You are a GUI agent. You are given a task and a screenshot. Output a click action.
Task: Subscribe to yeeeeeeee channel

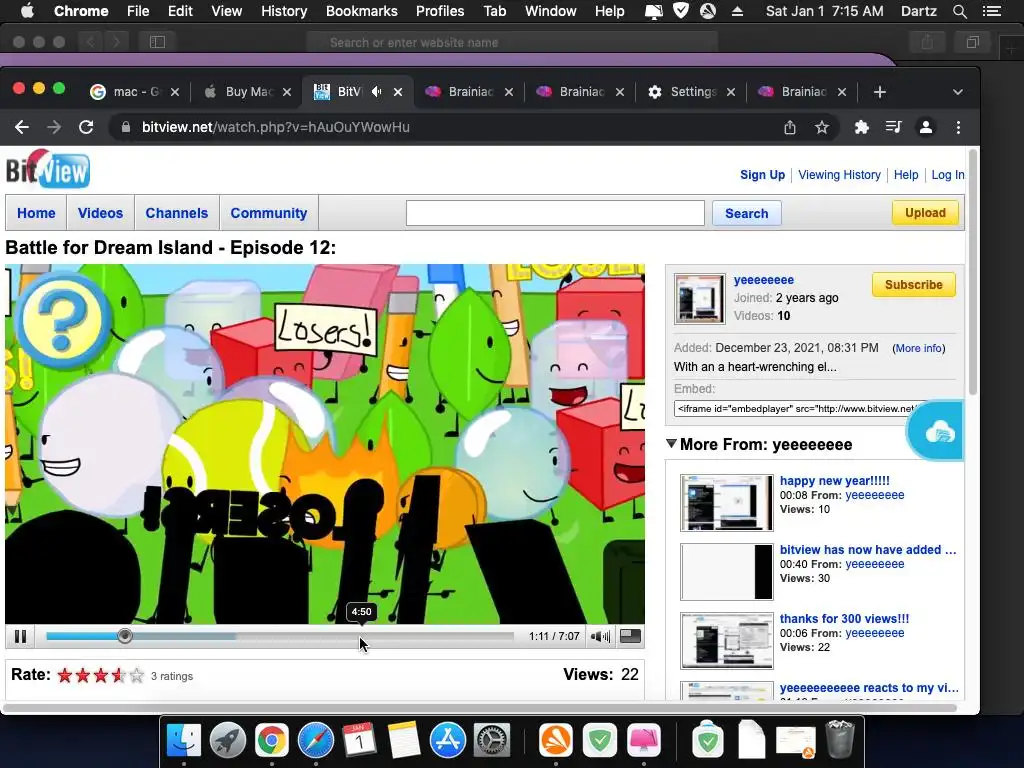[914, 285]
